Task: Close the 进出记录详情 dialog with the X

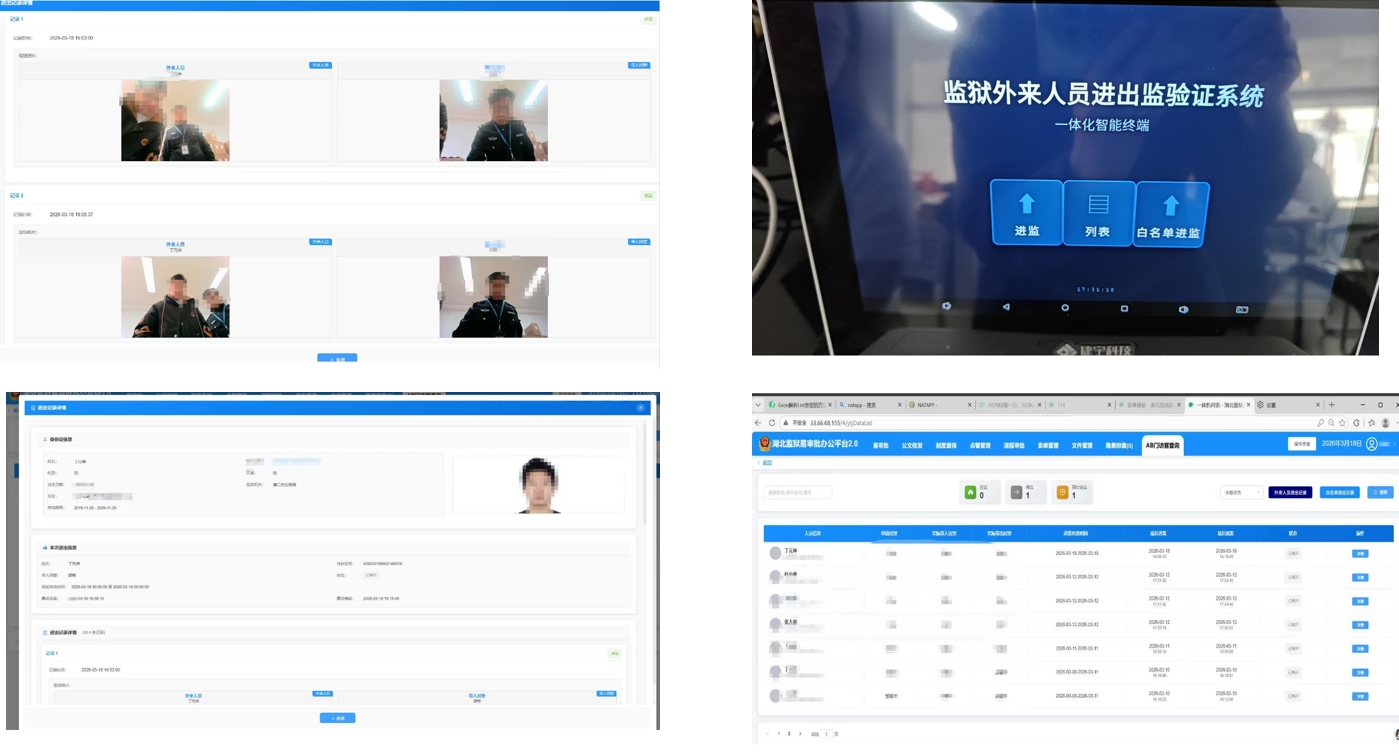Action: point(640,408)
